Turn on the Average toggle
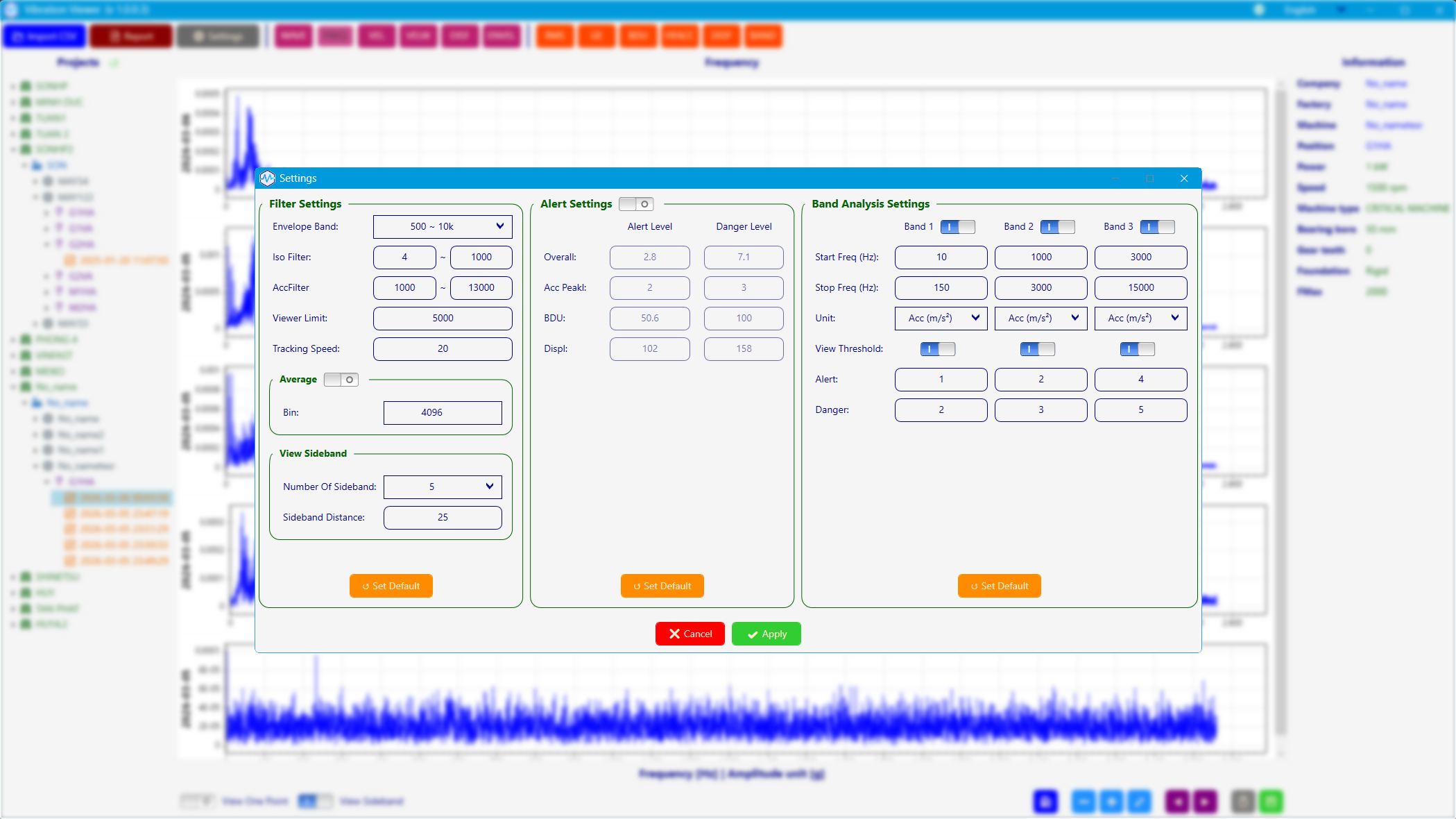The height and width of the screenshot is (819, 1456). coord(341,380)
